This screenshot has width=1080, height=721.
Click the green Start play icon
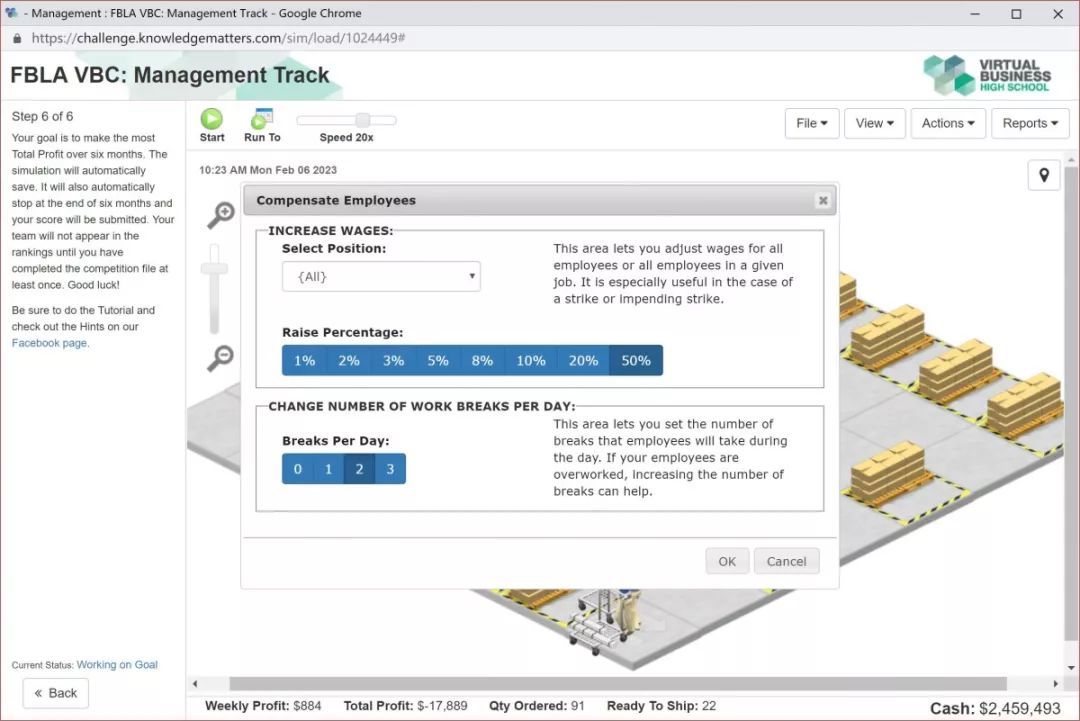pyautogui.click(x=211, y=118)
